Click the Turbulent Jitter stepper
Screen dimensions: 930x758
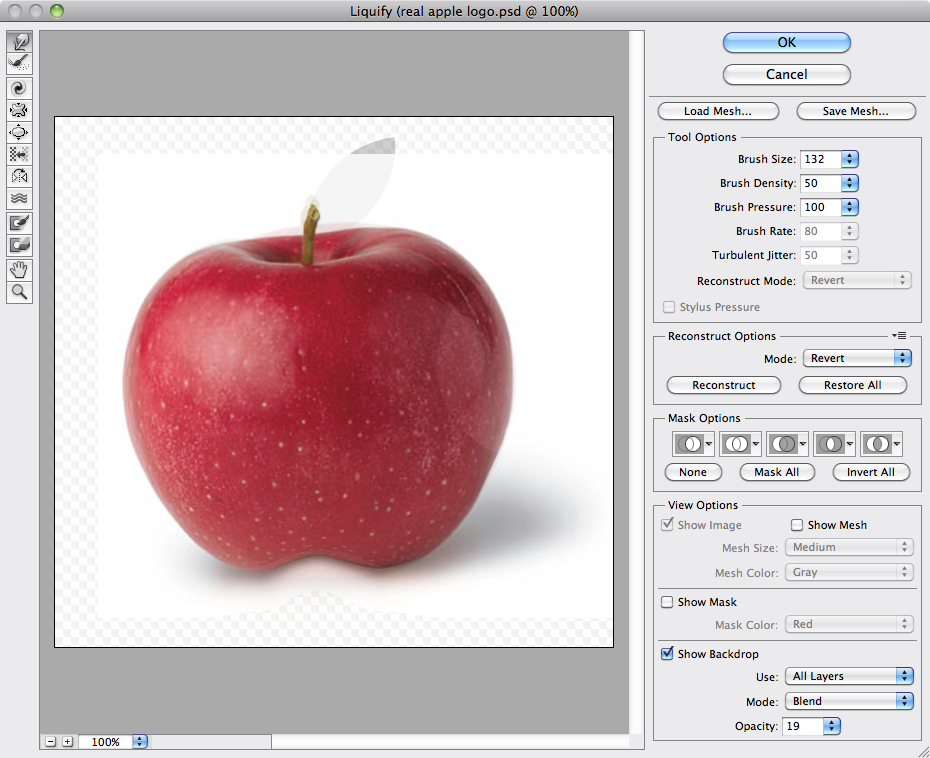pos(849,255)
